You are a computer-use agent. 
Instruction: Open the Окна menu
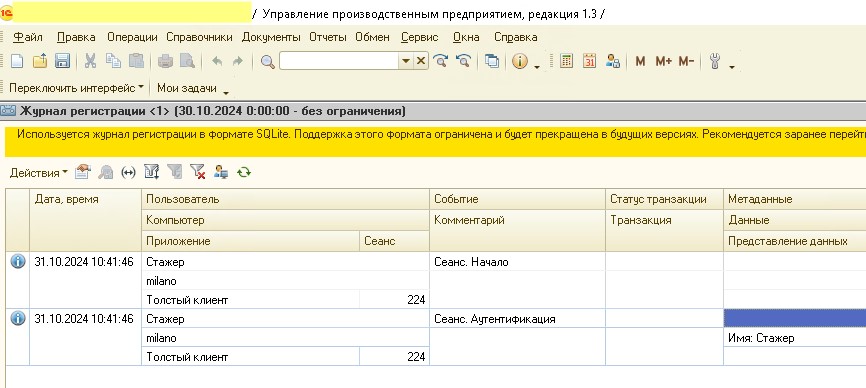coord(466,37)
